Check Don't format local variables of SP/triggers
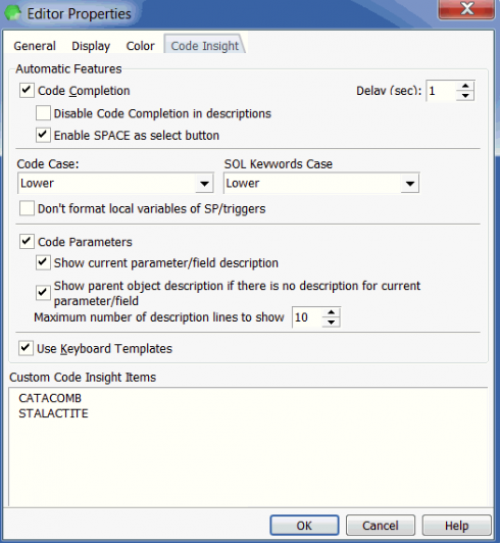 27,208
